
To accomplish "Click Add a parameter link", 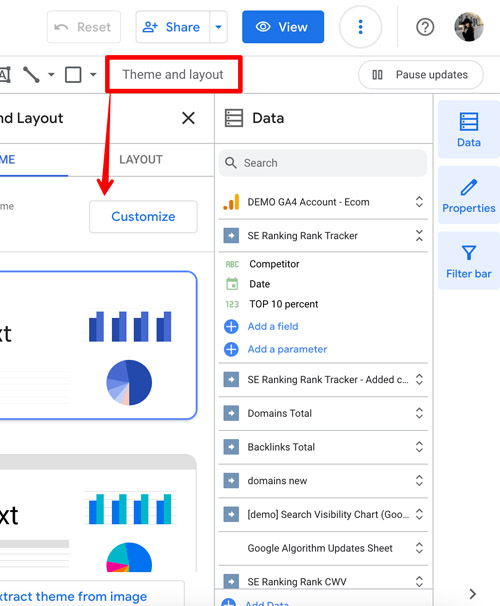I will (x=287, y=349).
